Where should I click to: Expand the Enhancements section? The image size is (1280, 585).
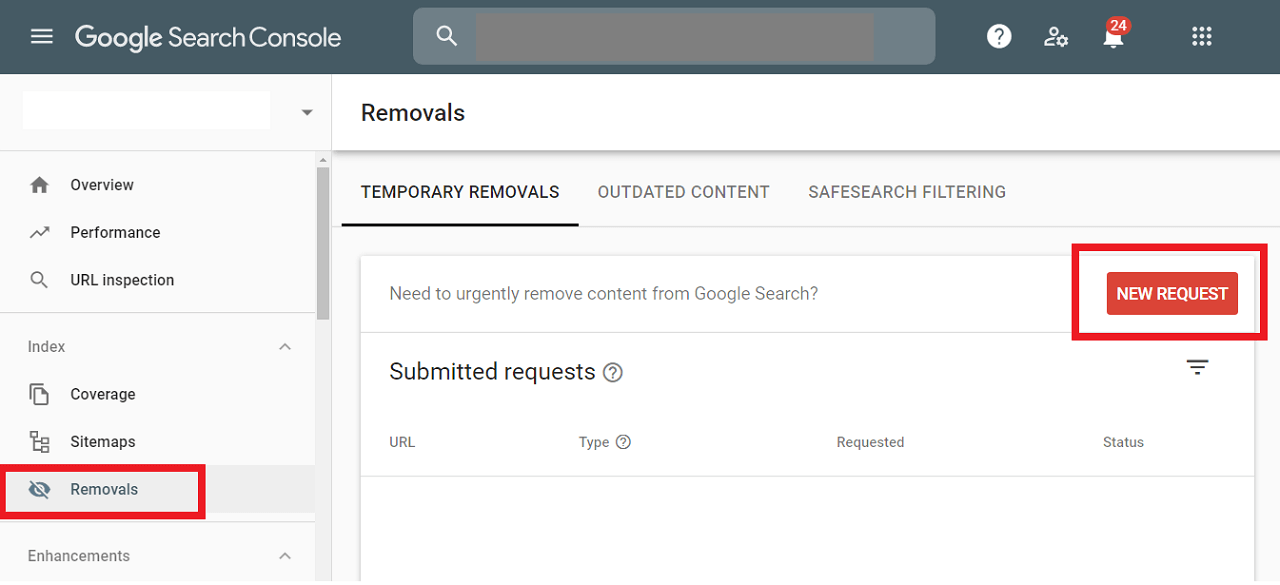(285, 556)
